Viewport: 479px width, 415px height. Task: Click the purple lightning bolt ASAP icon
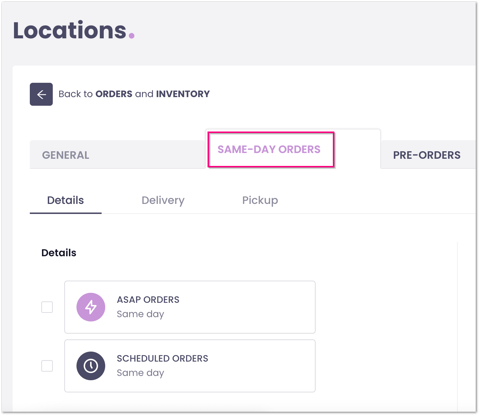click(x=91, y=307)
